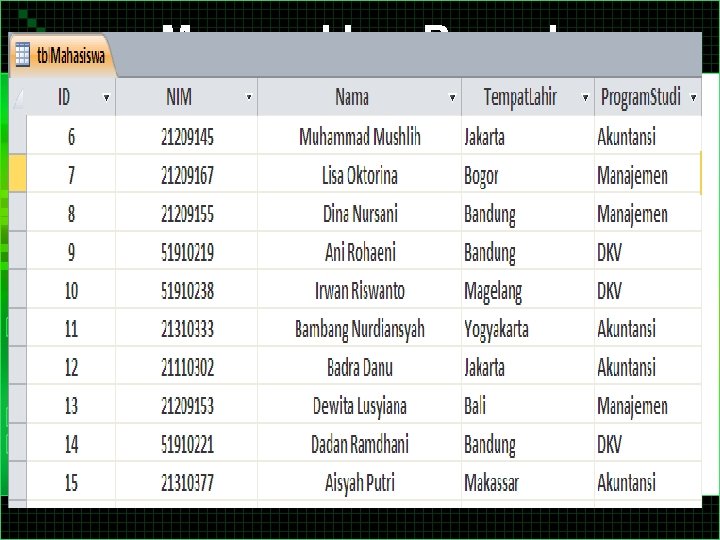
Task: Click the name cell Ani Rohaeni
Action: point(360,252)
